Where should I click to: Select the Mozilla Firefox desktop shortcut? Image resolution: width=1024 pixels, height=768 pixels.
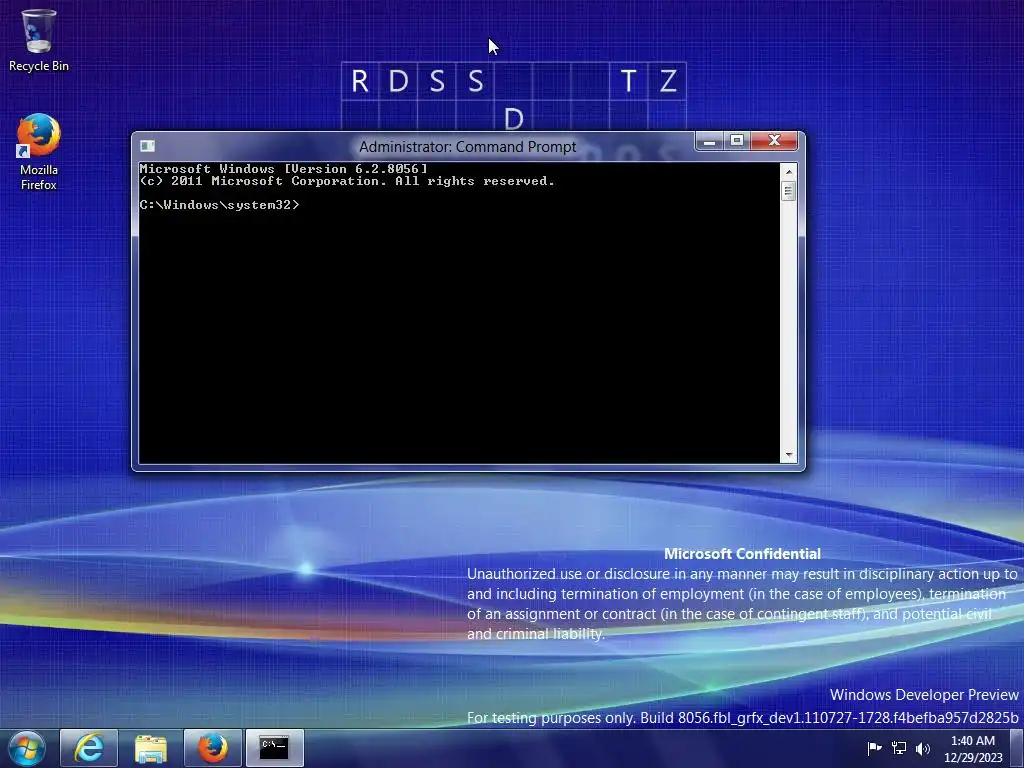coord(39,152)
